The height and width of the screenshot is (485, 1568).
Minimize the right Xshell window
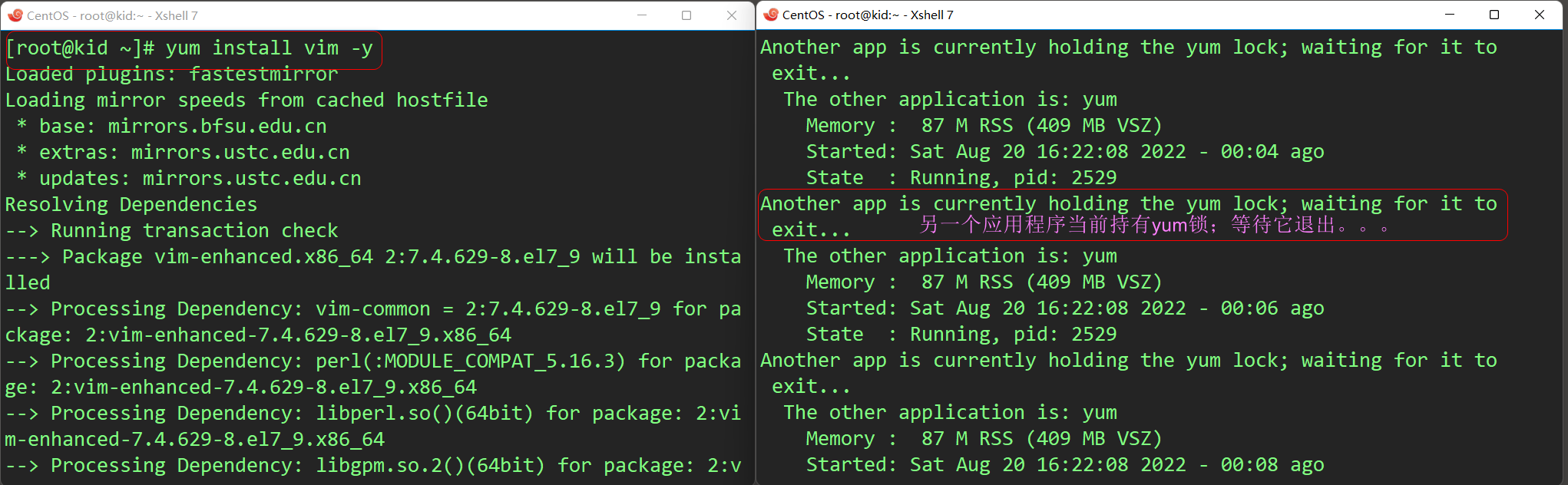[x=1450, y=15]
